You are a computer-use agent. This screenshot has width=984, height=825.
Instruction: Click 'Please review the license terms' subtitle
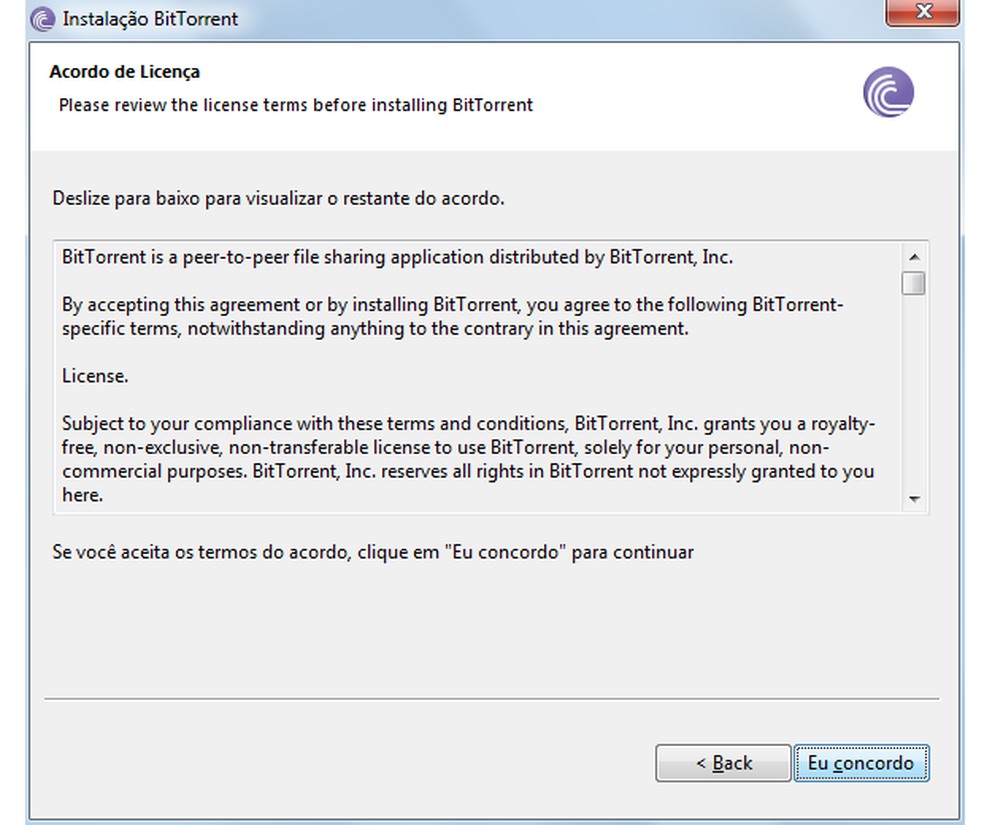click(x=296, y=105)
